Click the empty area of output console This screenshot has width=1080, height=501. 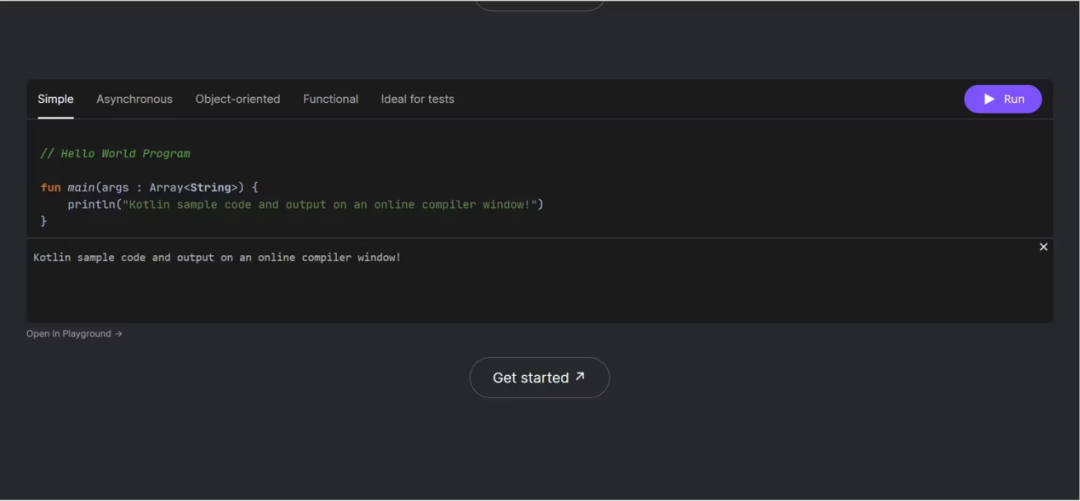point(540,295)
